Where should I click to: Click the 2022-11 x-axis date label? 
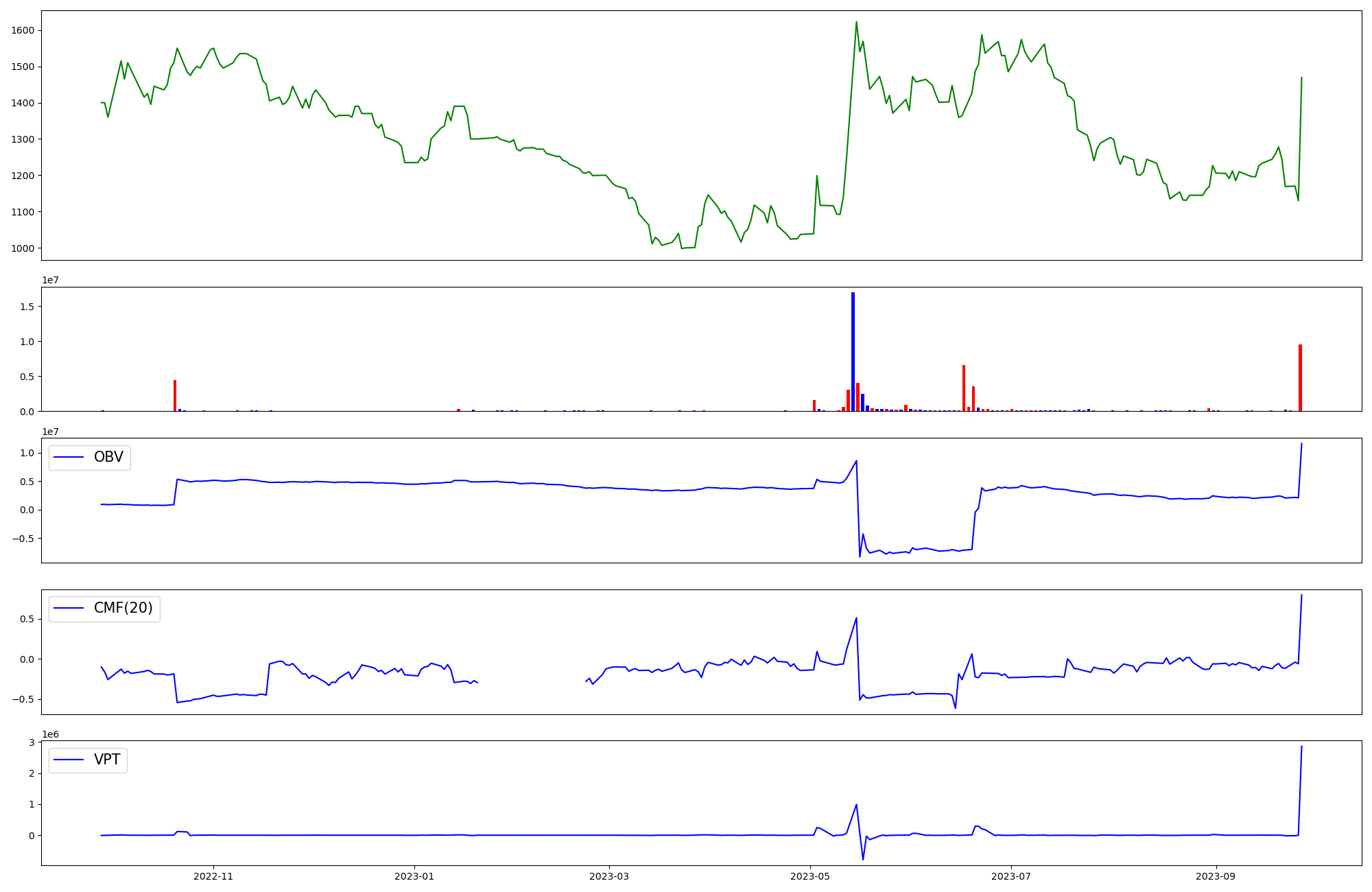point(213,876)
